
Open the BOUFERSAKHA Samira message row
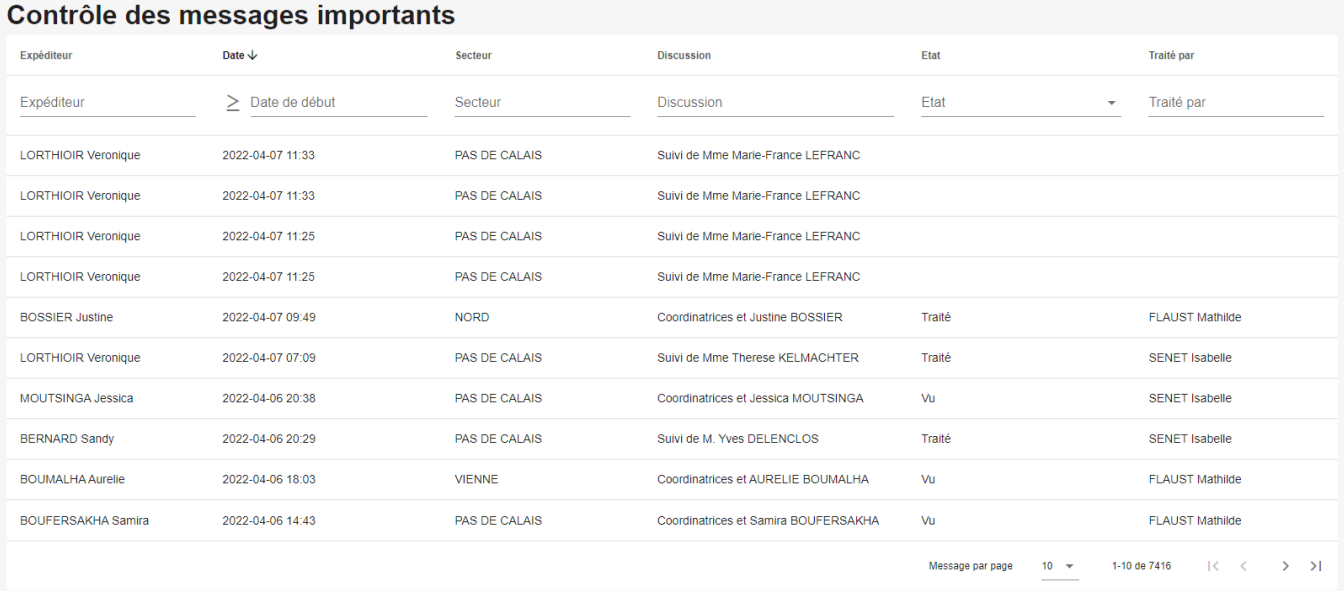pyautogui.click(x=672, y=520)
